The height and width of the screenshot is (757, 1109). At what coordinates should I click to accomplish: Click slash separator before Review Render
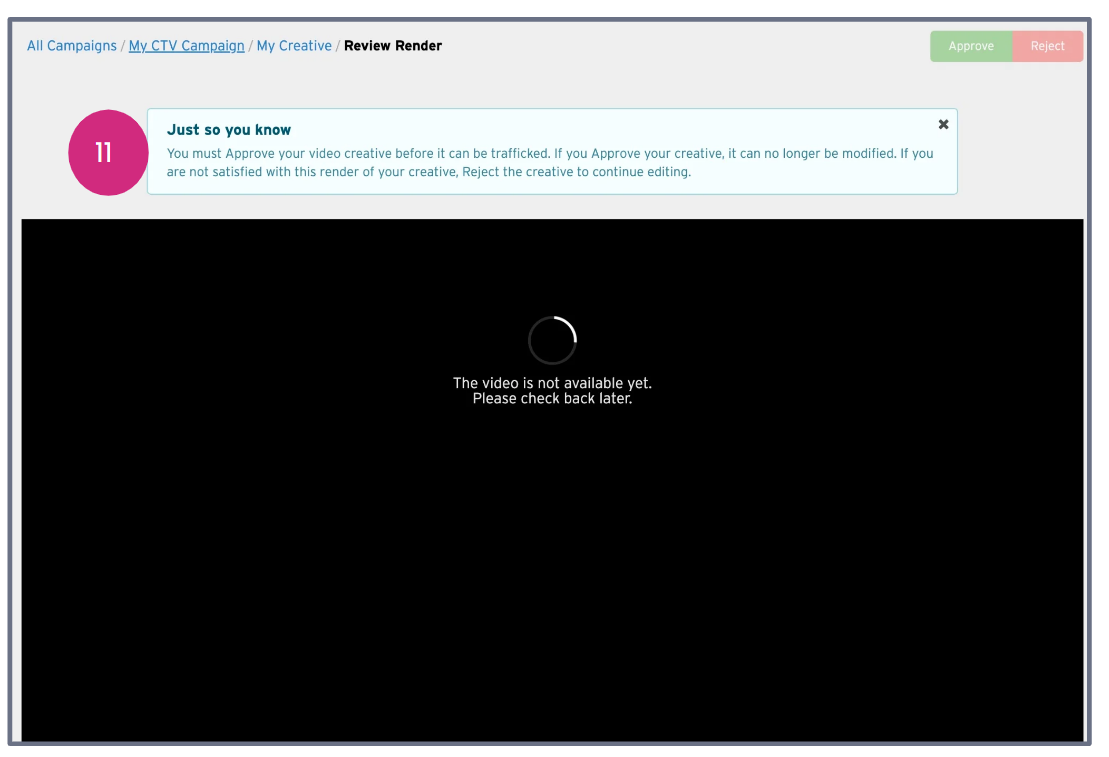pos(338,46)
